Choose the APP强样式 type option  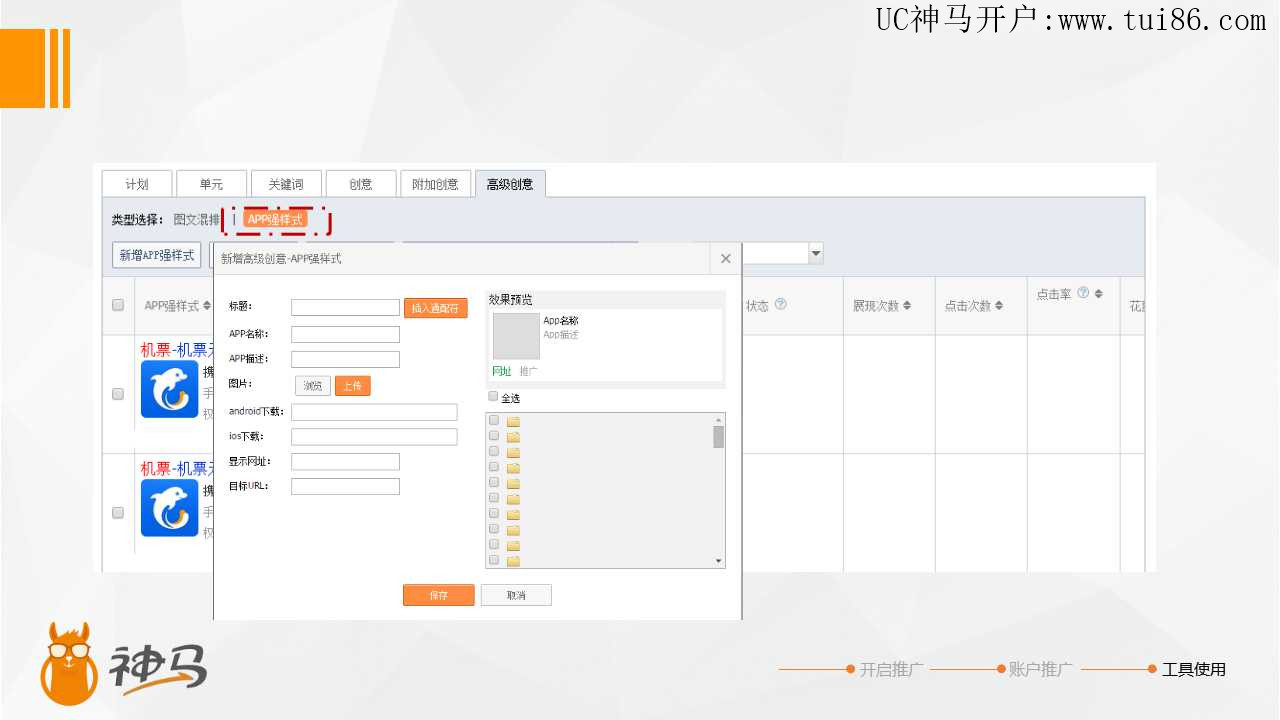(274, 219)
